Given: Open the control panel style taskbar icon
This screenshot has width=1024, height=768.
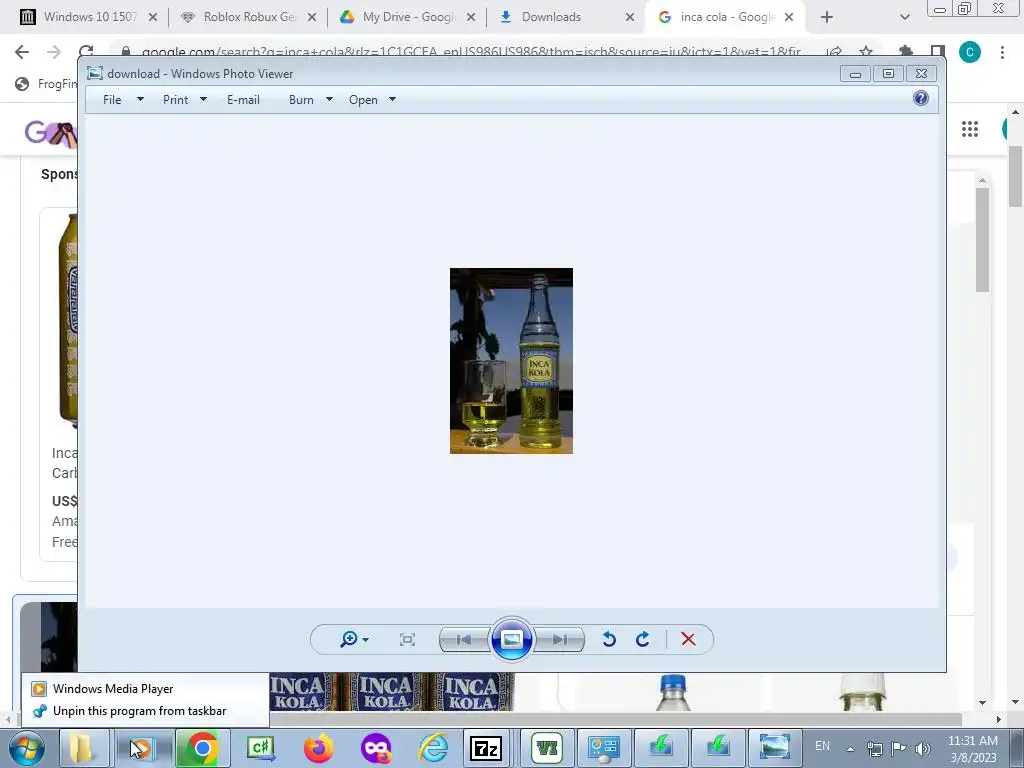Looking at the screenshot, I should (x=603, y=748).
